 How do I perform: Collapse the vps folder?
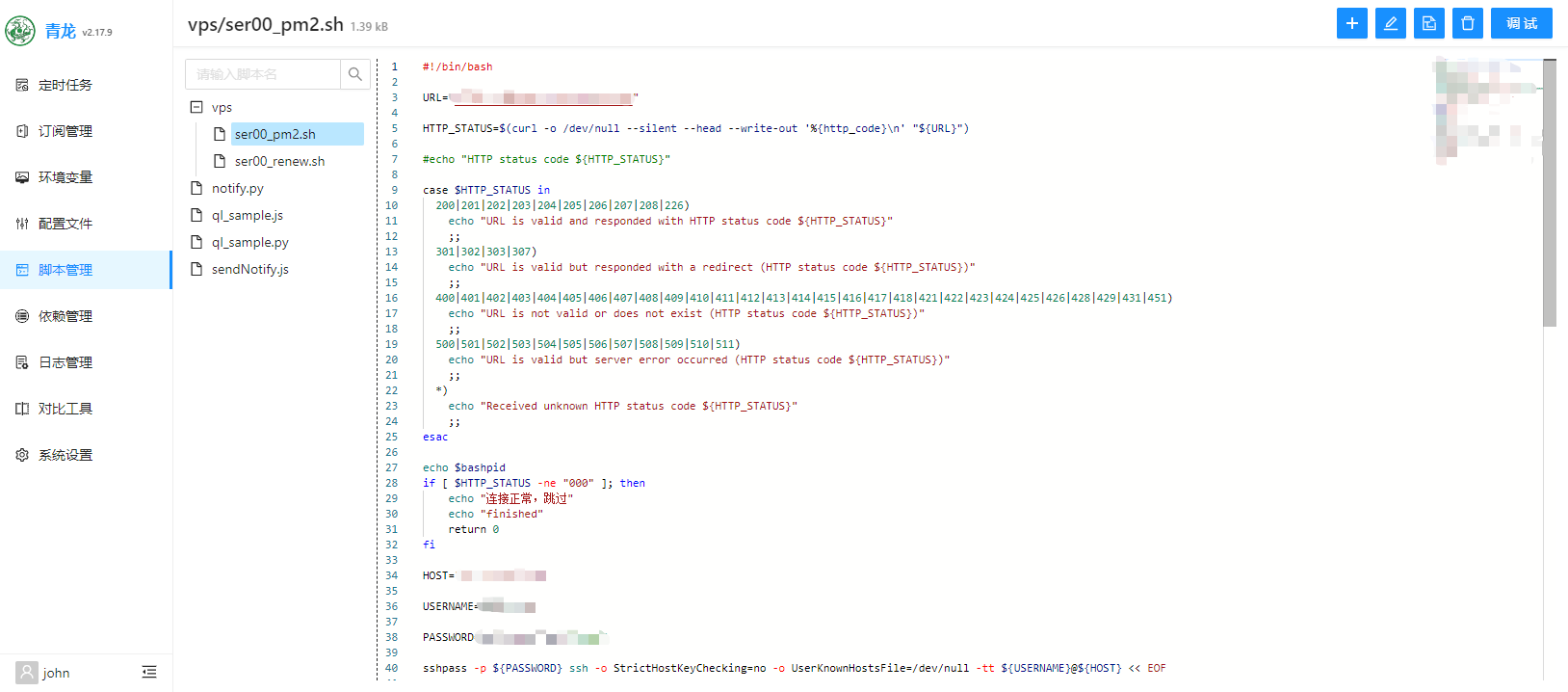(196, 107)
